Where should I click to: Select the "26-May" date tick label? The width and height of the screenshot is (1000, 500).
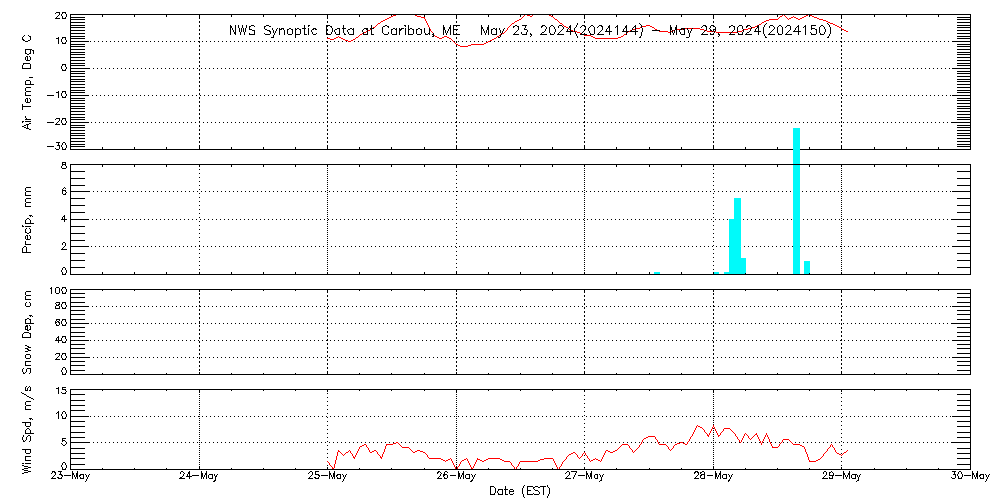456,476
